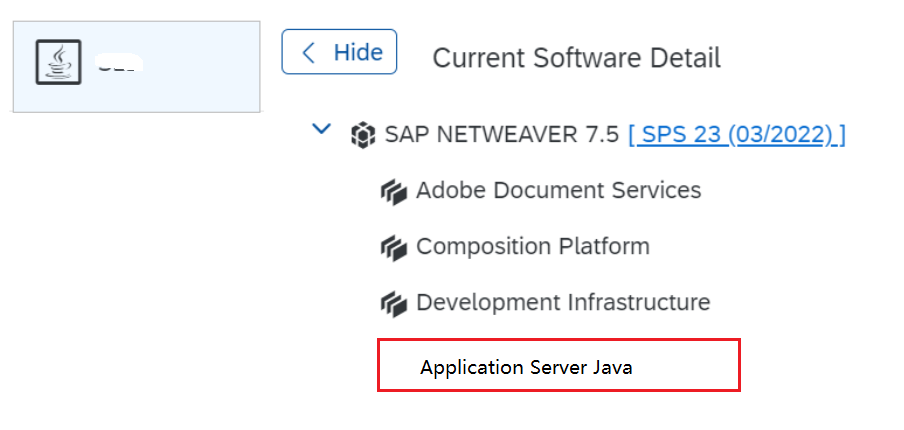Viewport: 904px width, 430px height.
Task: Open the SPS 23 (03/2022) link
Action: pyautogui.click(x=737, y=134)
